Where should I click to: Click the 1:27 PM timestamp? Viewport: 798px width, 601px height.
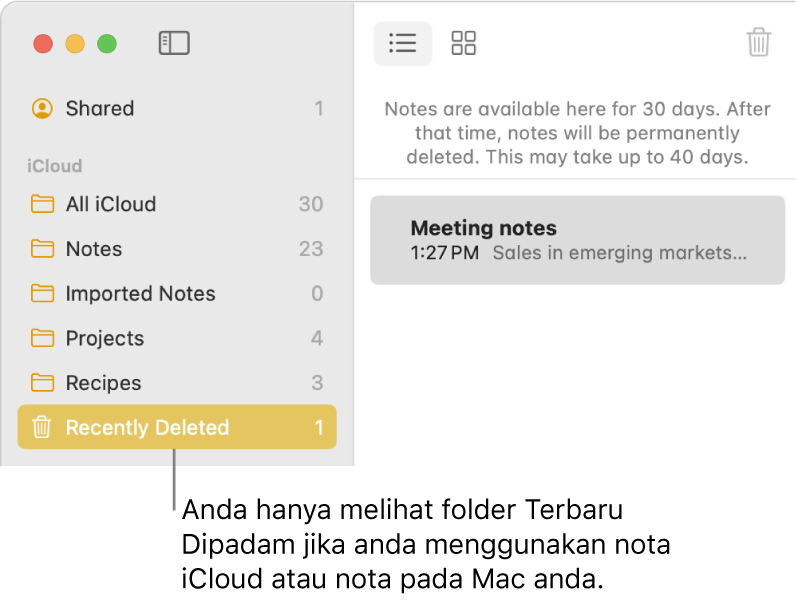445,253
